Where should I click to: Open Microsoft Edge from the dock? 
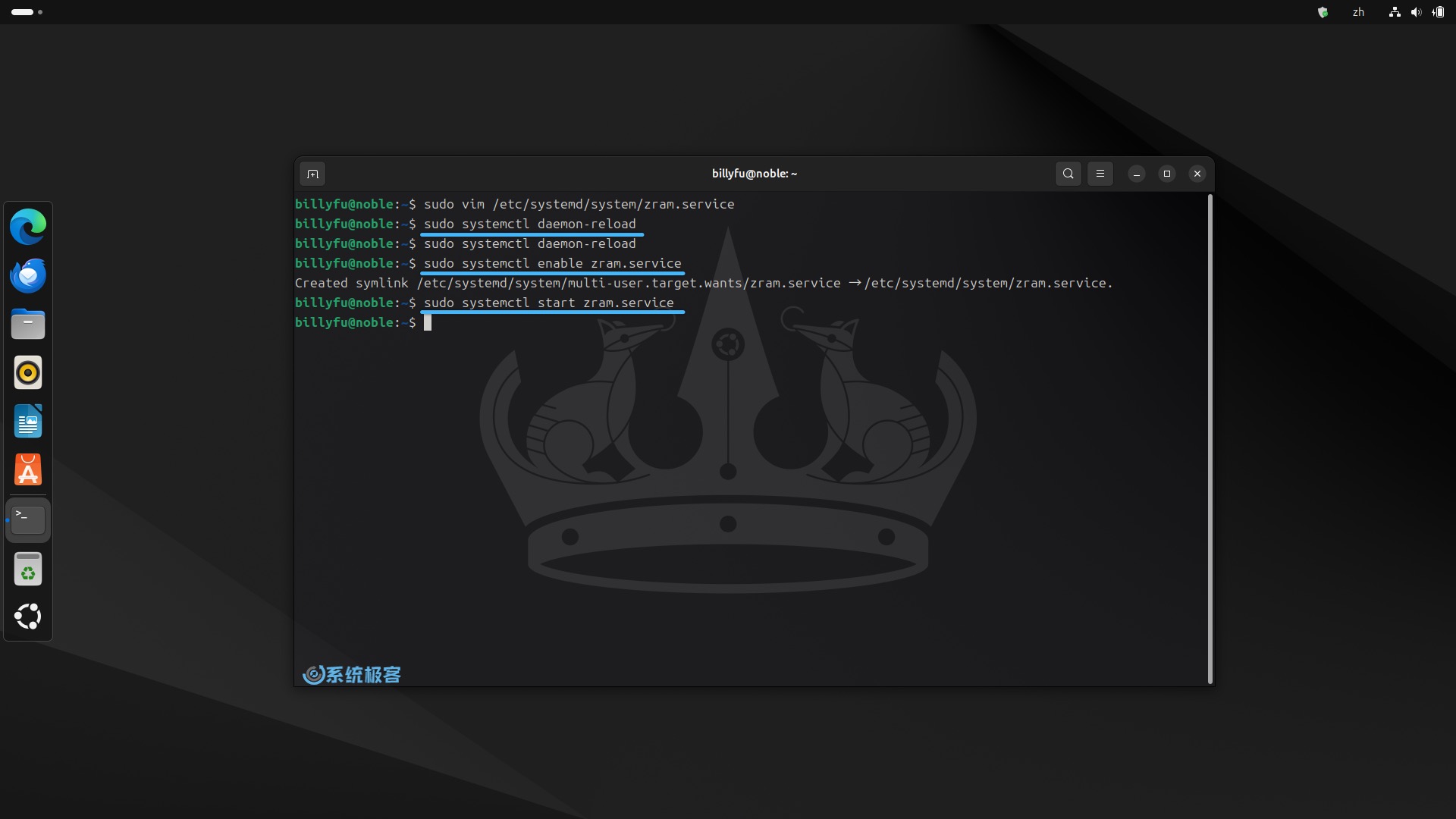pyautogui.click(x=28, y=227)
